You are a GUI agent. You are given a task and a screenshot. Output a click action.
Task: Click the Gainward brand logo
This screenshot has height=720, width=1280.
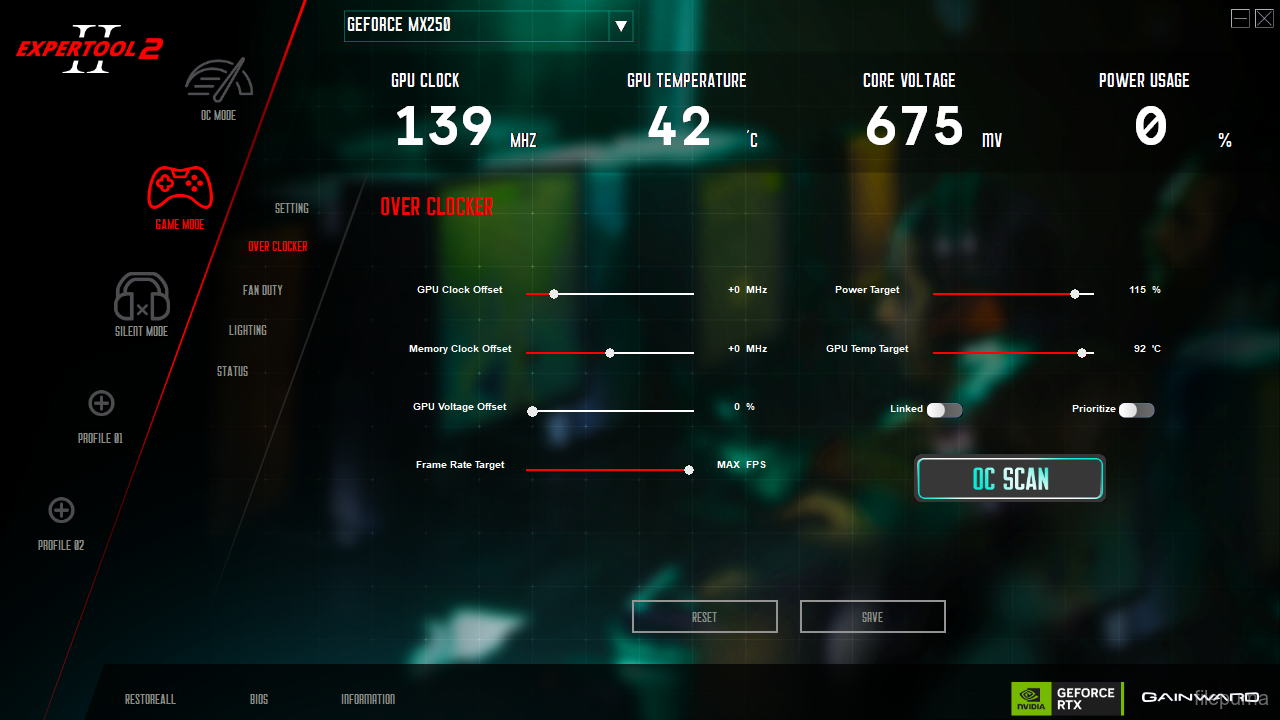click(1199, 697)
